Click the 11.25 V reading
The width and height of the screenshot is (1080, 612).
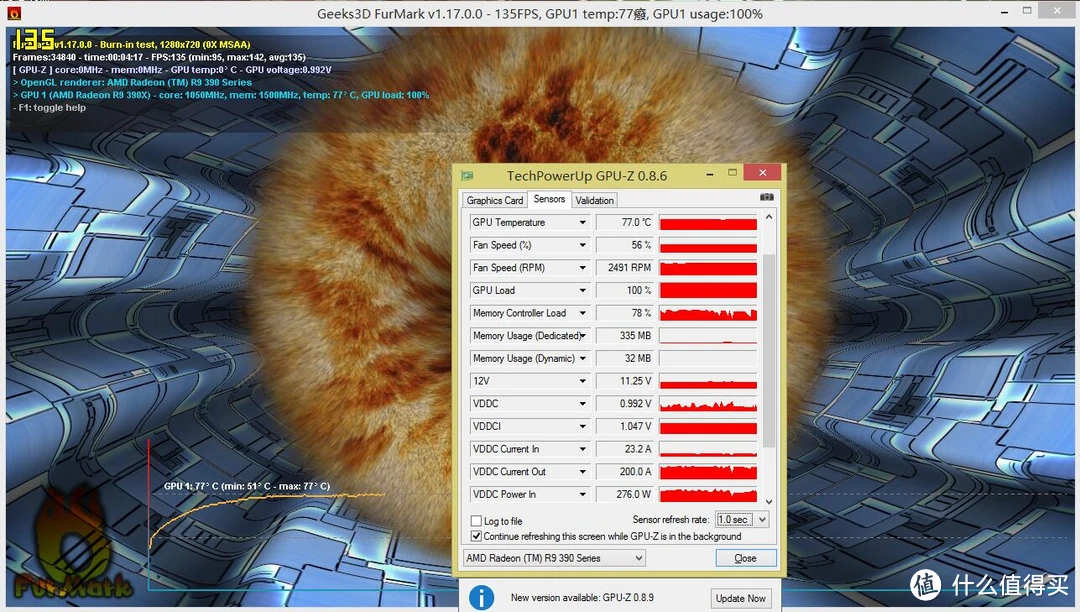coord(635,381)
